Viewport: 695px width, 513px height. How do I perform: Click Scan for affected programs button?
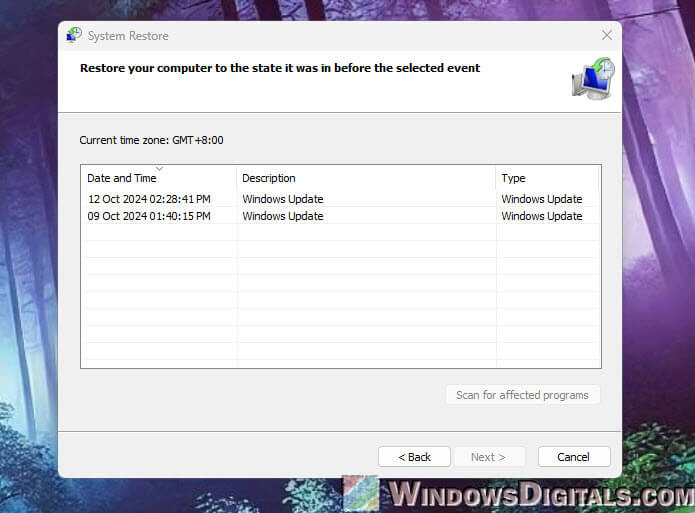click(523, 395)
